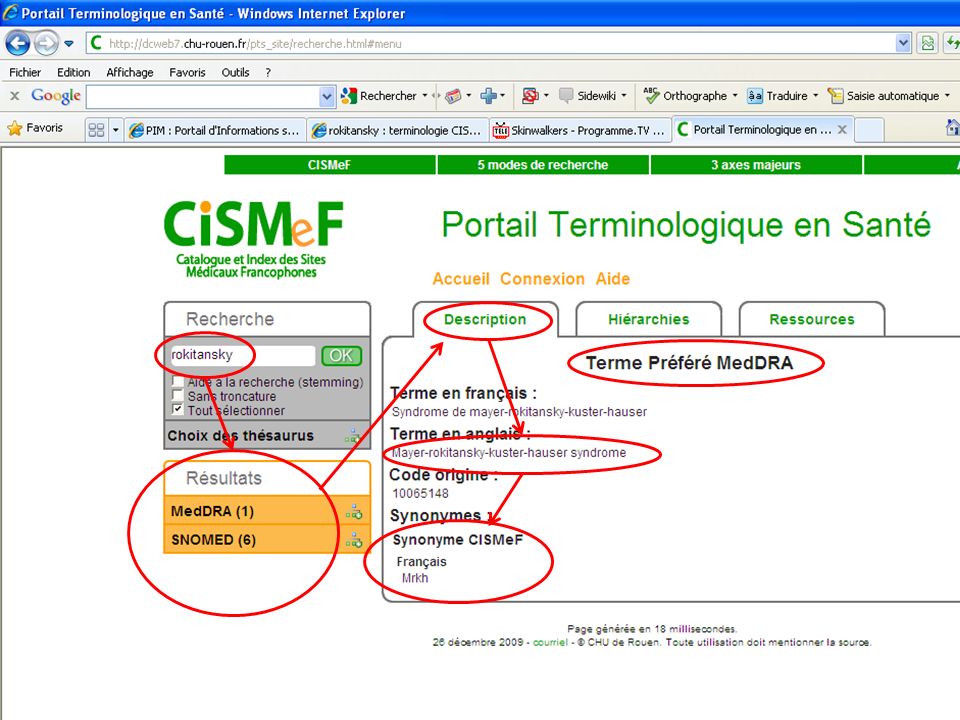Click 5 modes de recherche button

(542, 165)
